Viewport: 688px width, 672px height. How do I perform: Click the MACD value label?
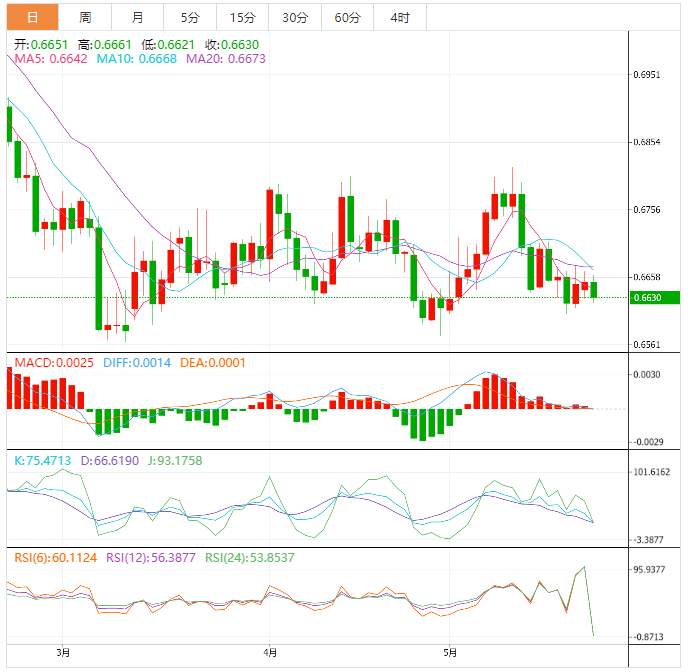coord(50,363)
